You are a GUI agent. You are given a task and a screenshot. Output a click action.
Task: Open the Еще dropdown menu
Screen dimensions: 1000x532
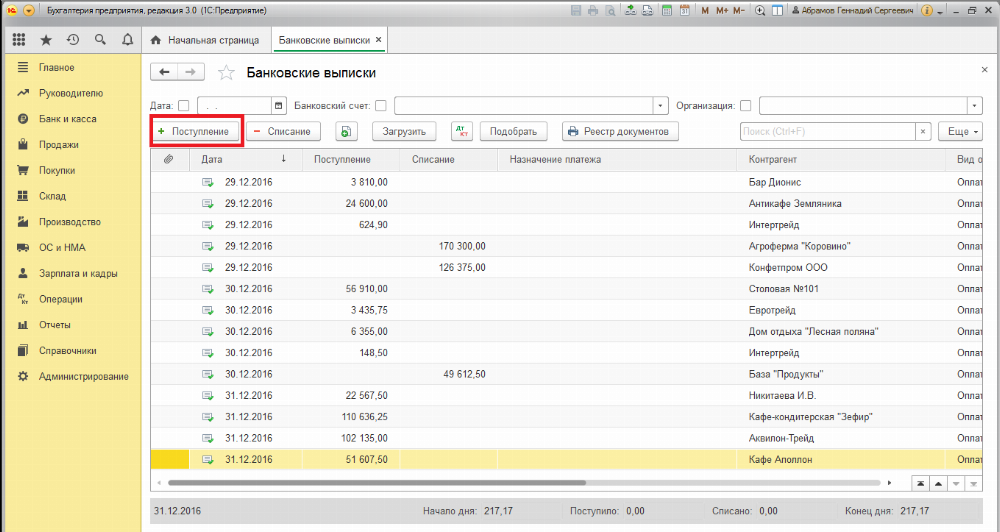click(x=962, y=131)
